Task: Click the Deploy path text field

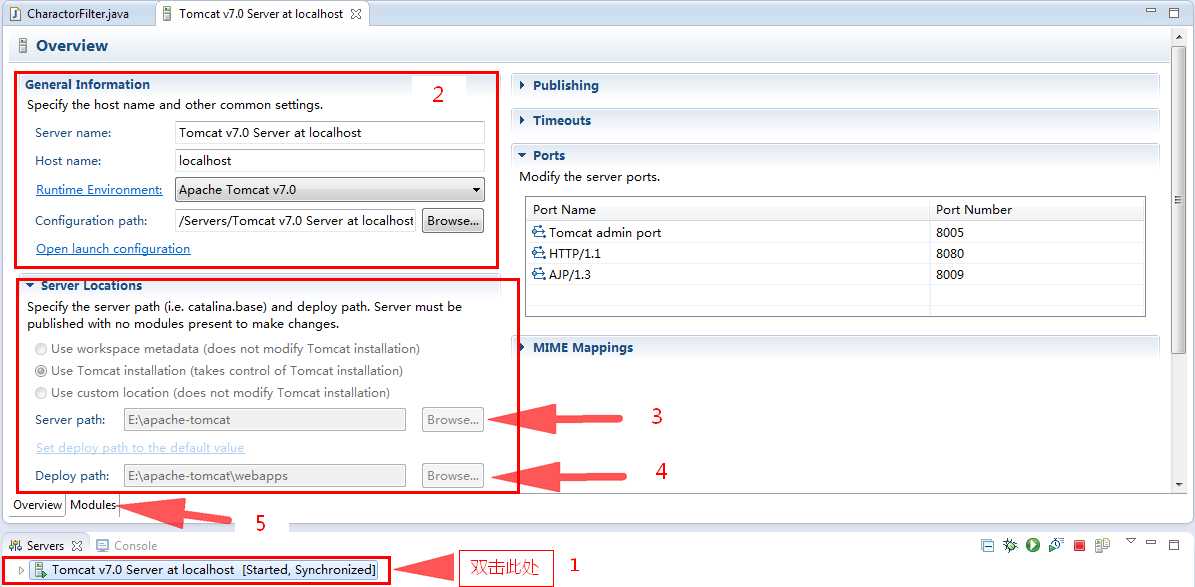Action: coord(264,476)
